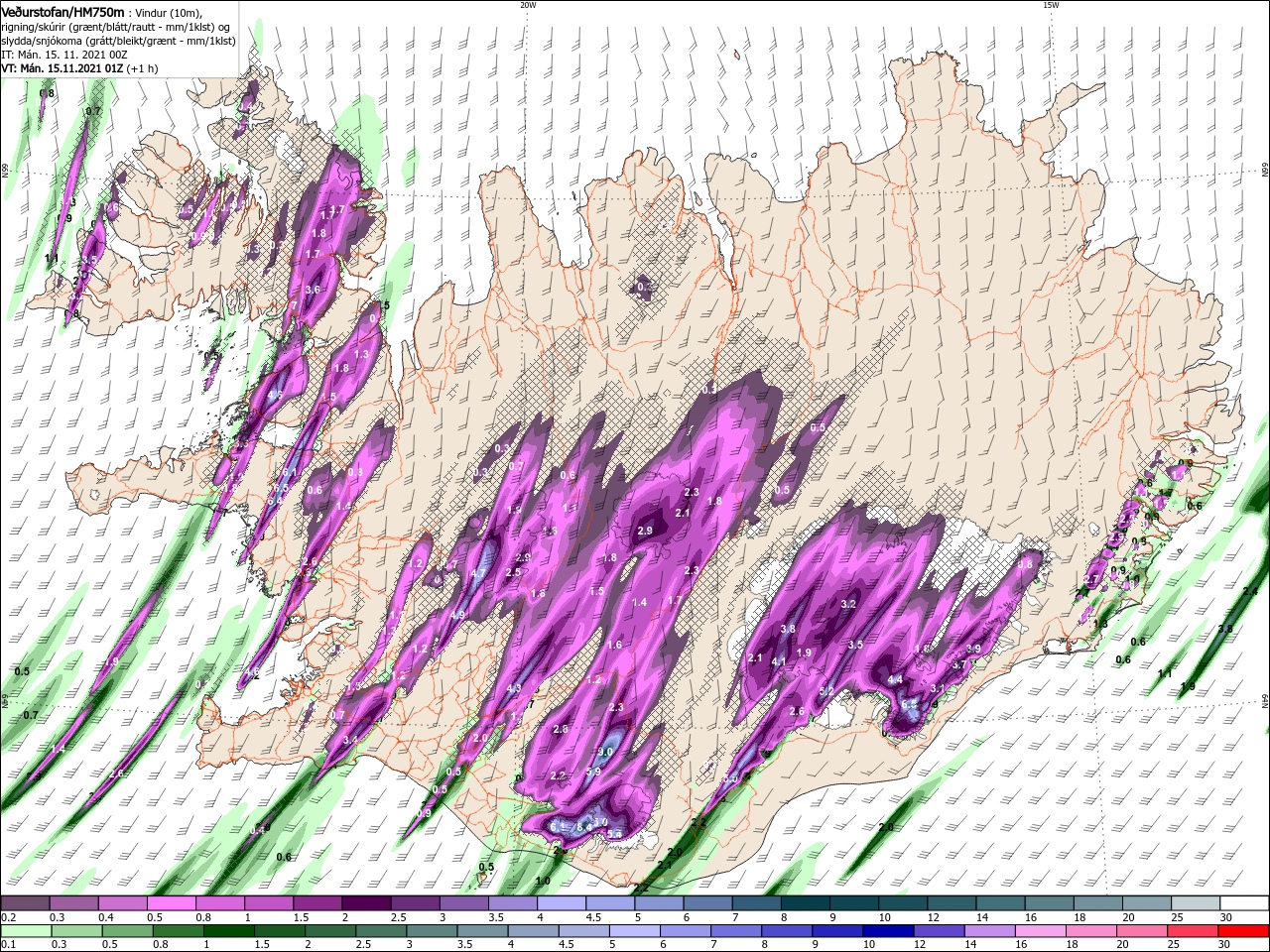Click the 3.1 precipitation value on the map
Image resolution: width=1270 pixels, height=952 pixels.
[938, 688]
